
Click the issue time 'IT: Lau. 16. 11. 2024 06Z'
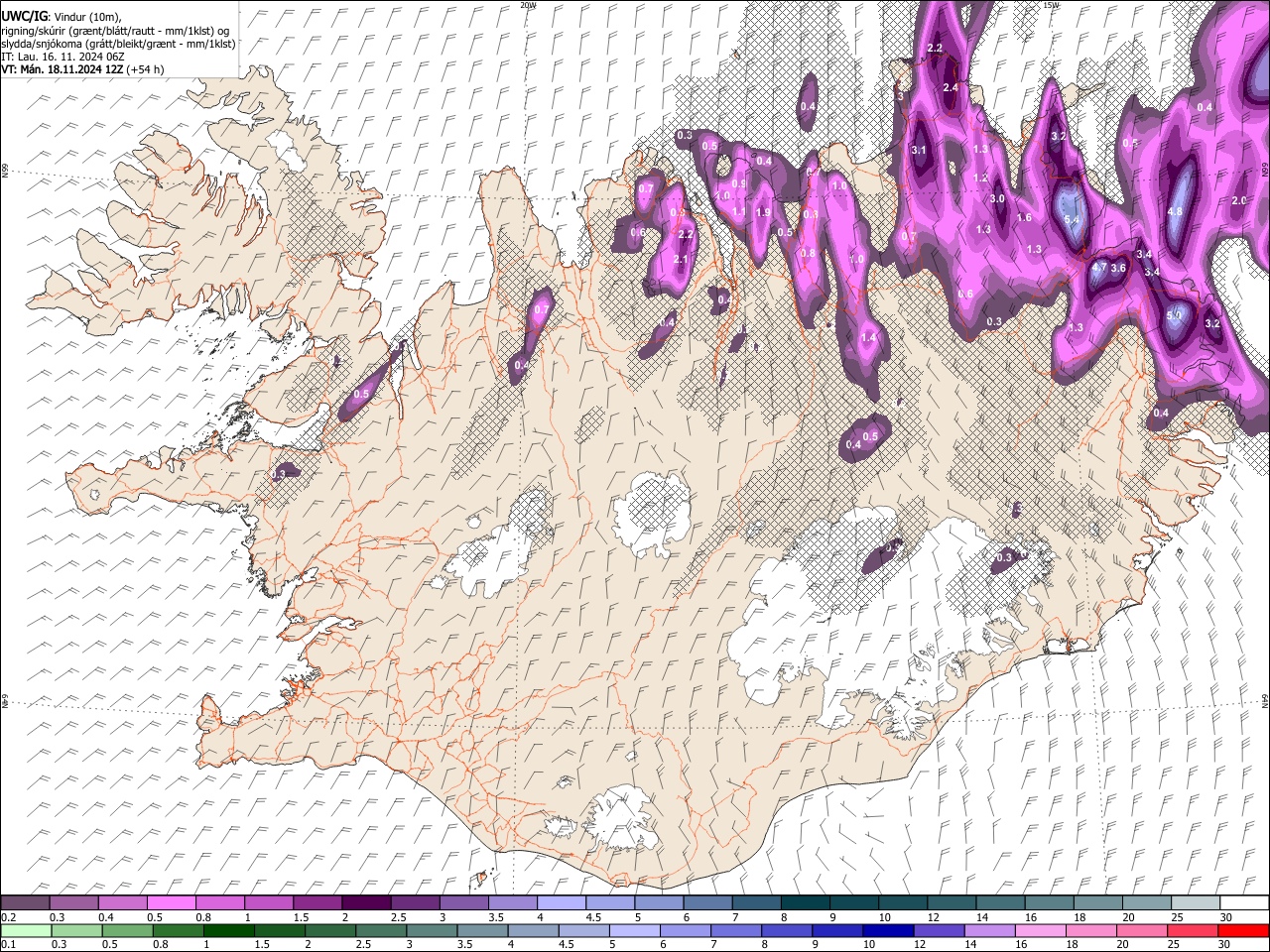click(x=62, y=57)
